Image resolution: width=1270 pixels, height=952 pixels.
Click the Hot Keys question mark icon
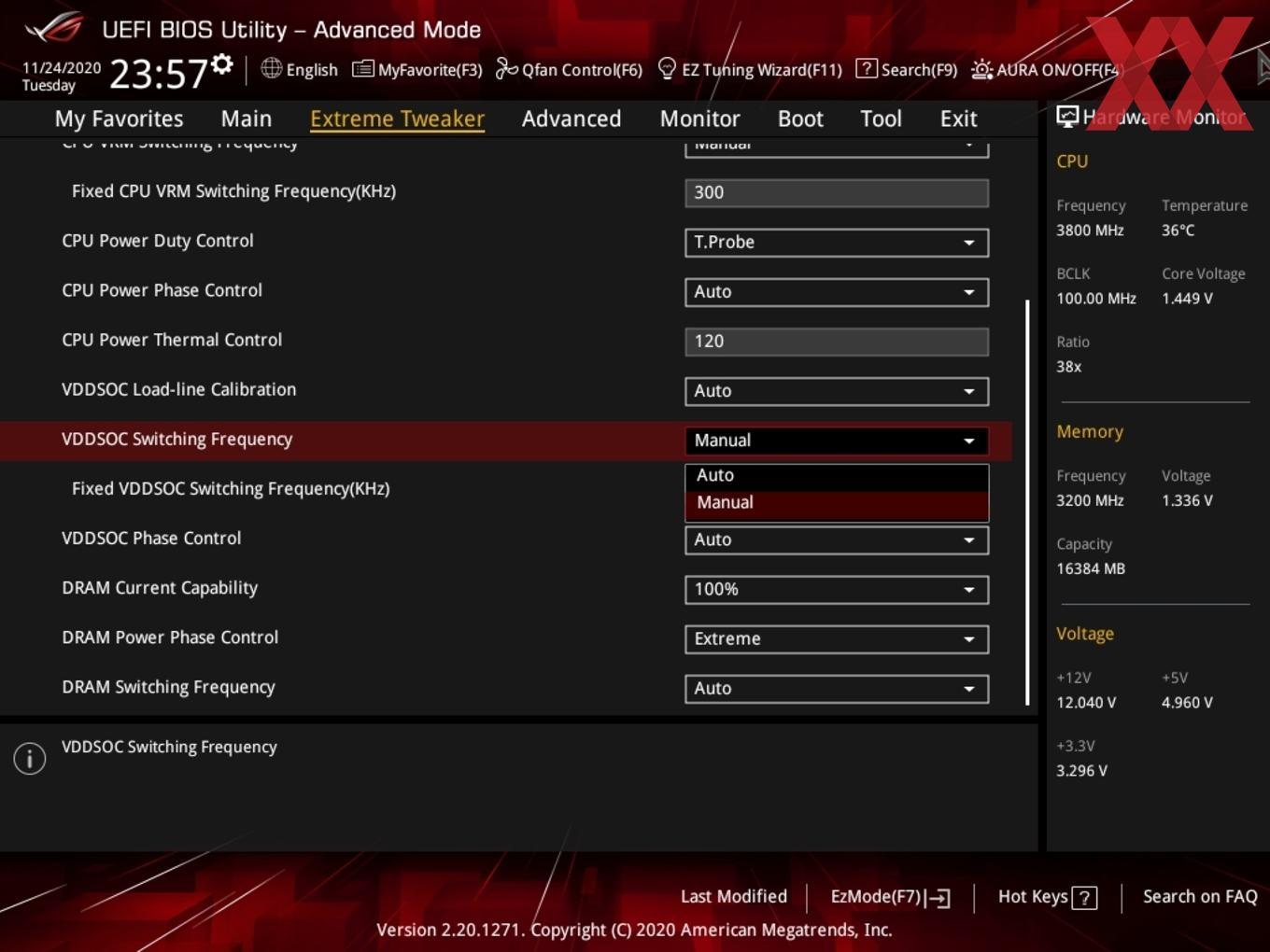point(1084,898)
